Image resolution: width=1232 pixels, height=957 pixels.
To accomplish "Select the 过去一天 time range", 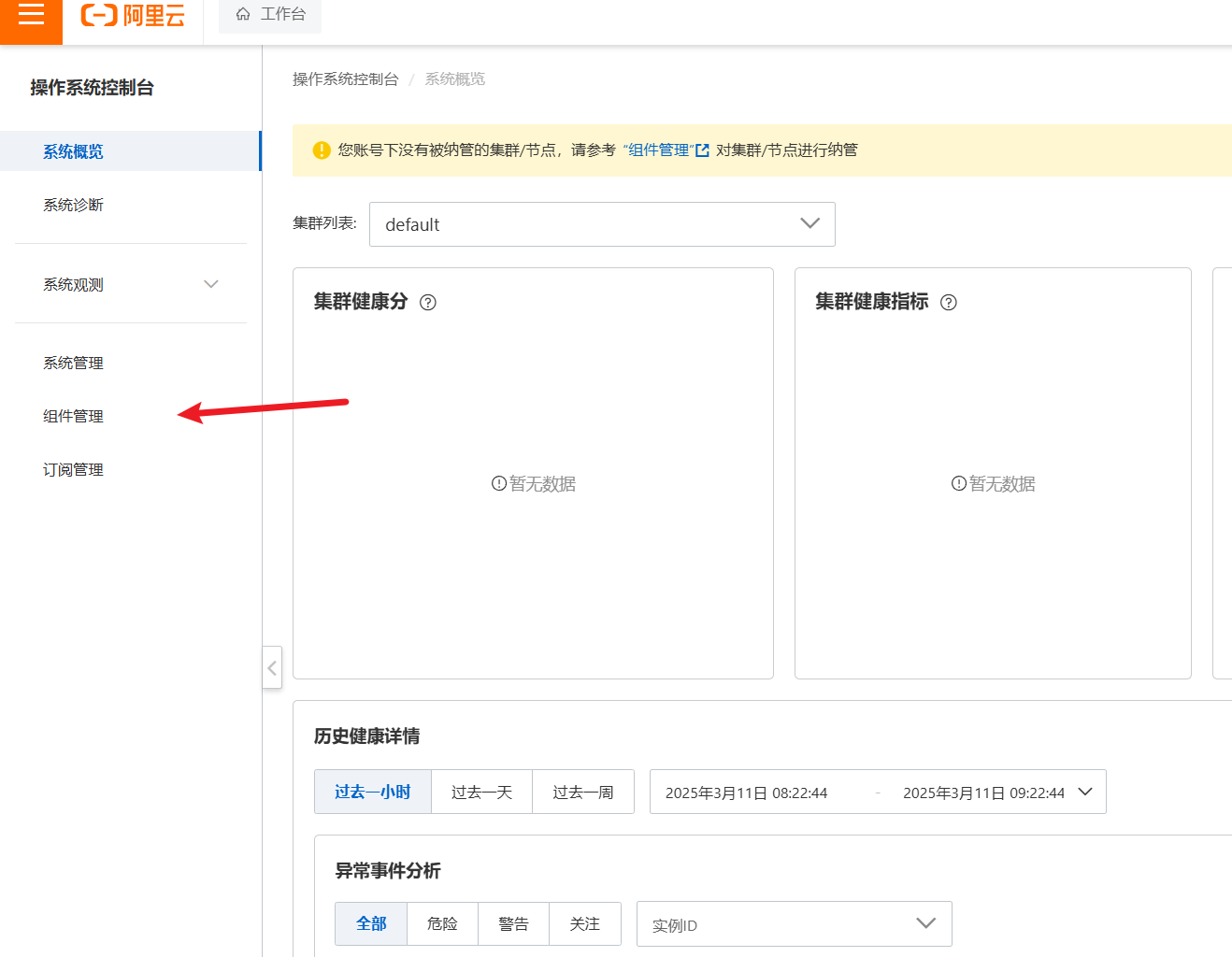I will point(481,792).
